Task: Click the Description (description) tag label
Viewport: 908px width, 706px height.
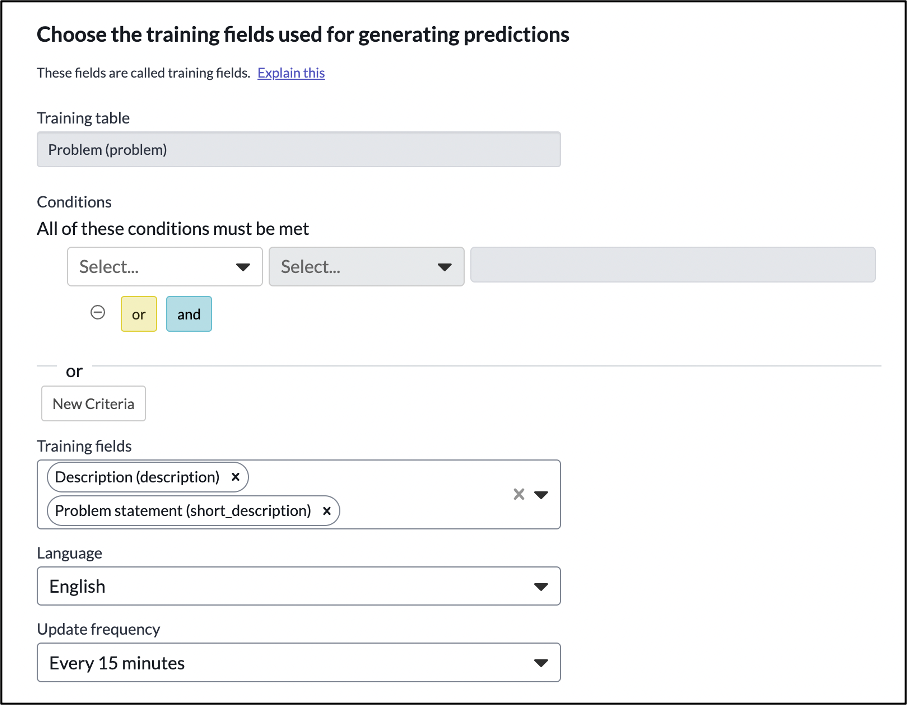Action: (137, 477)
